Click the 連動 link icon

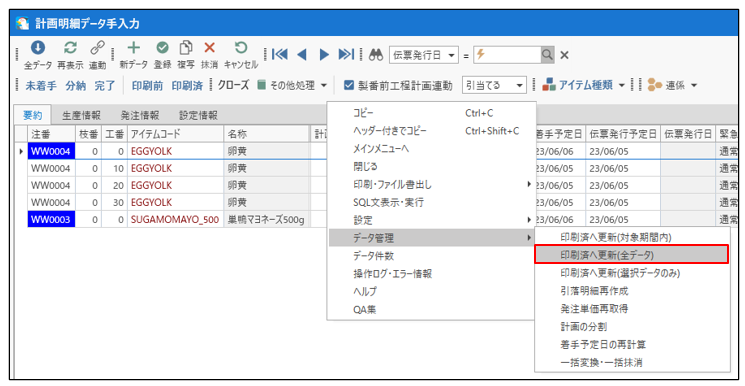pos(97,48)
